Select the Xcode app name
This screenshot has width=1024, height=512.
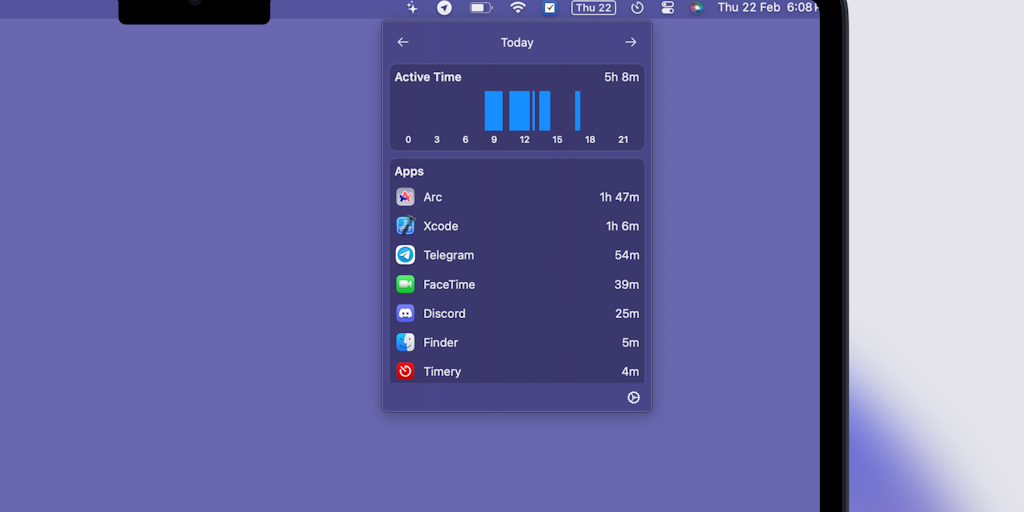[x=441, y=226]
